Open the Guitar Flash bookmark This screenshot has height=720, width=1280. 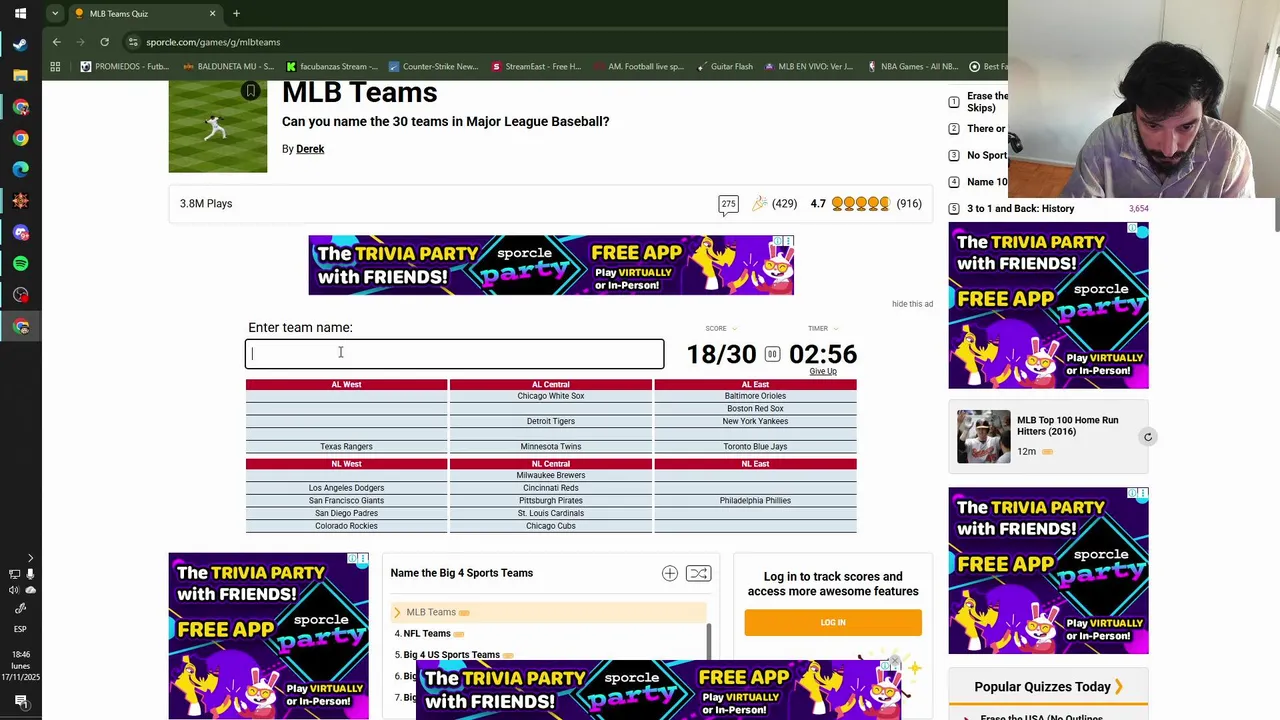pyautogui.click(x=724, y=67)
